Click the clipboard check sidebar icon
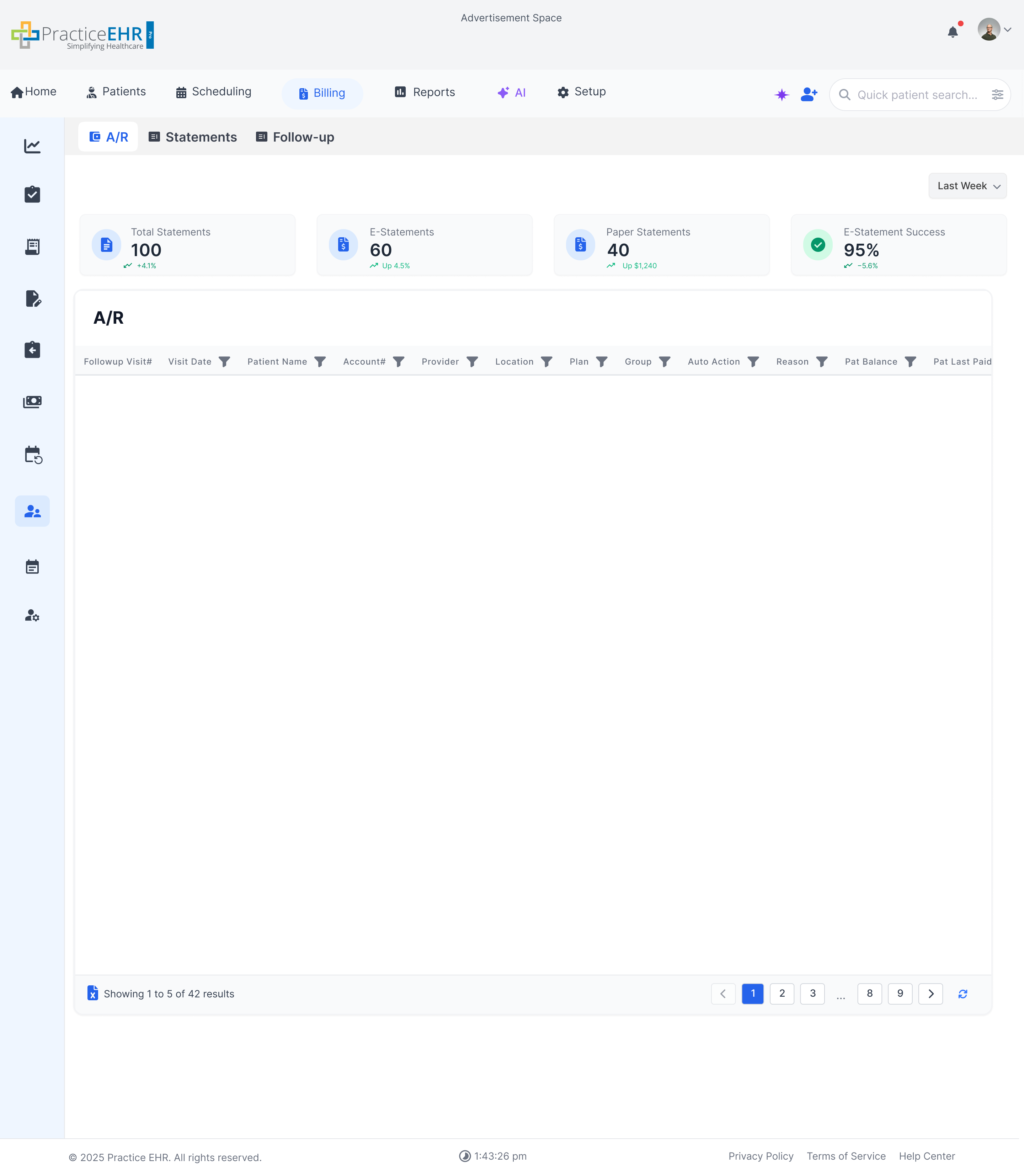The width and height of the screenshot is (1024, 1176). click(32, 194)
